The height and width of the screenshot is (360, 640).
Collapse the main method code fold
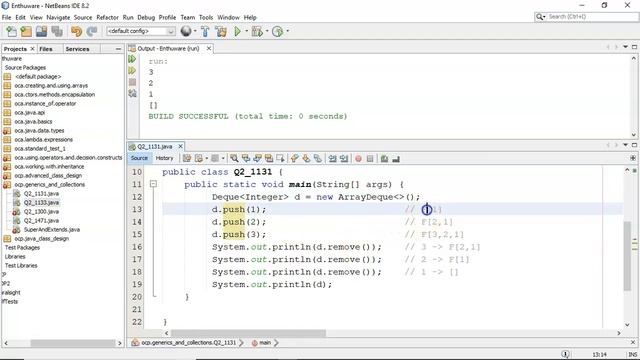pos(153,184)
